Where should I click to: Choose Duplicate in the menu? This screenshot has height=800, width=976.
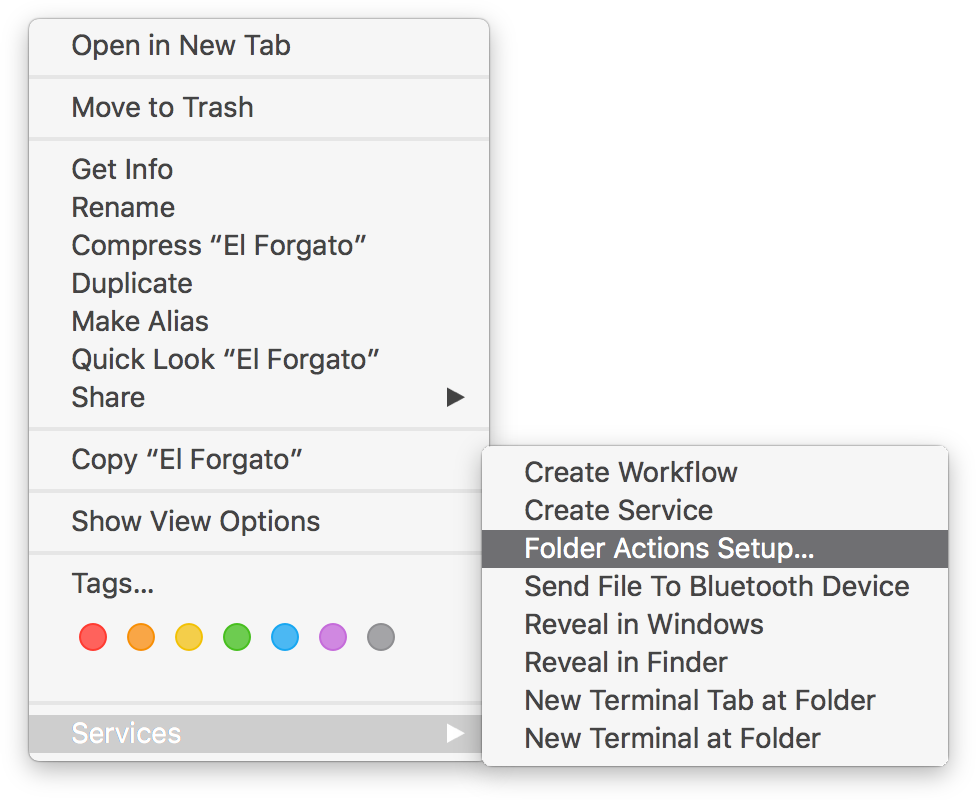(x=259, y=283)
